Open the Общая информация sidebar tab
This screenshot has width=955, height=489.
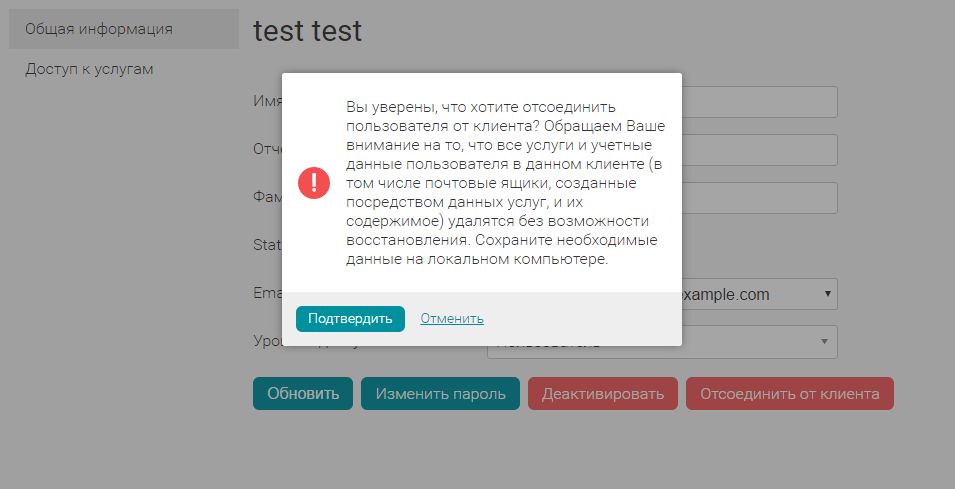[x=99, y=29]
